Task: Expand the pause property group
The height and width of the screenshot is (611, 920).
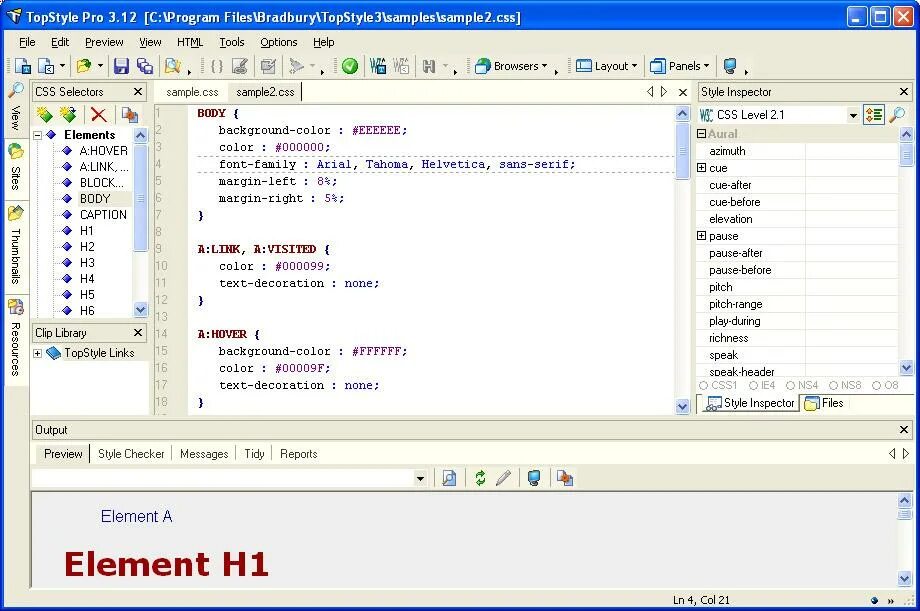Action: point(701,236)
